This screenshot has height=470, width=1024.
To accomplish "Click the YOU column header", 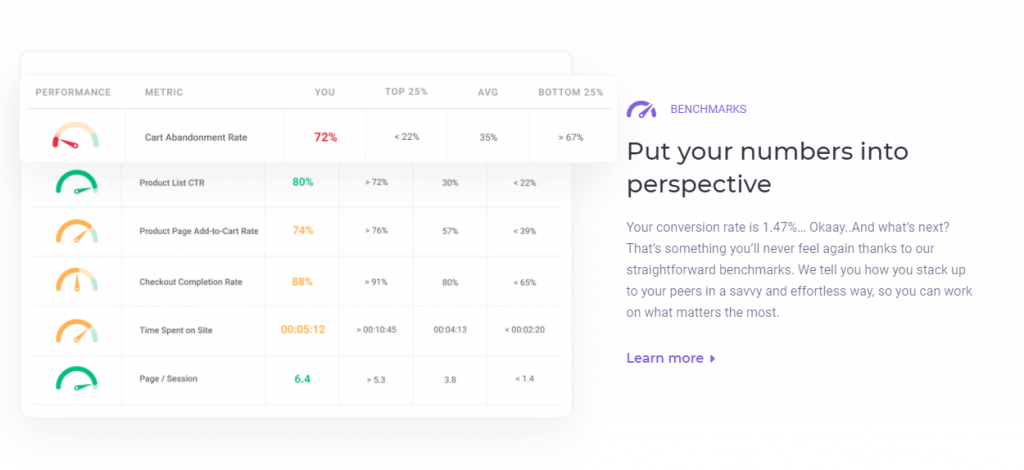I will point(325,92).
